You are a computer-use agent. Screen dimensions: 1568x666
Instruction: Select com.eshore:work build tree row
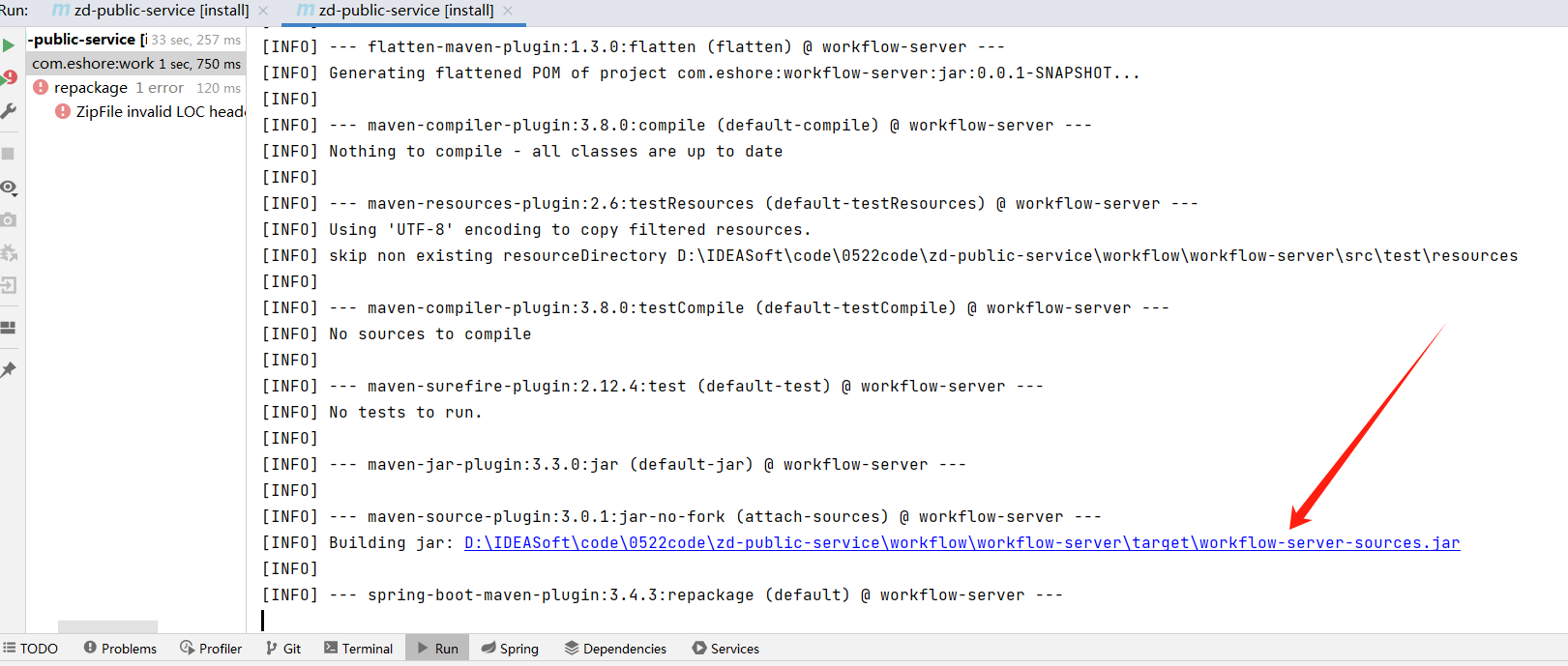pos(136,63)
